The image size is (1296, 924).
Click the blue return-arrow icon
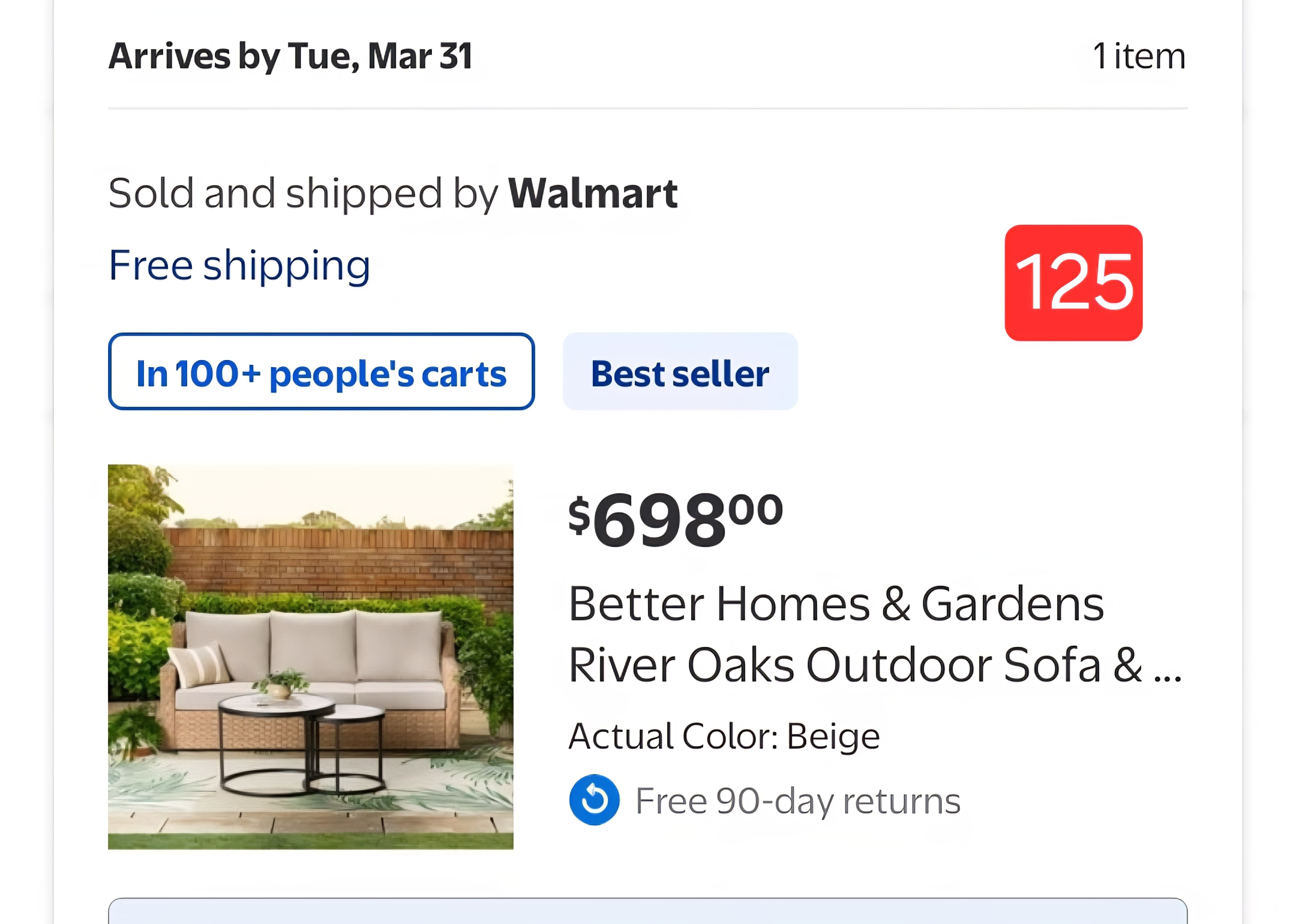point(594,799)
